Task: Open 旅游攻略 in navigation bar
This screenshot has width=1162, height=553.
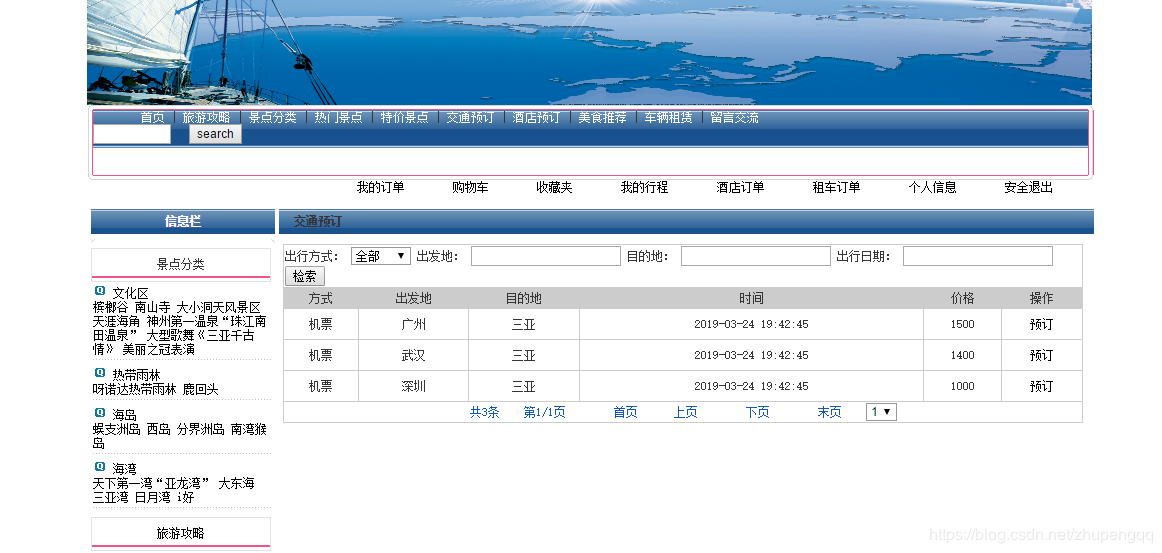Action: (x=207, y=118)
